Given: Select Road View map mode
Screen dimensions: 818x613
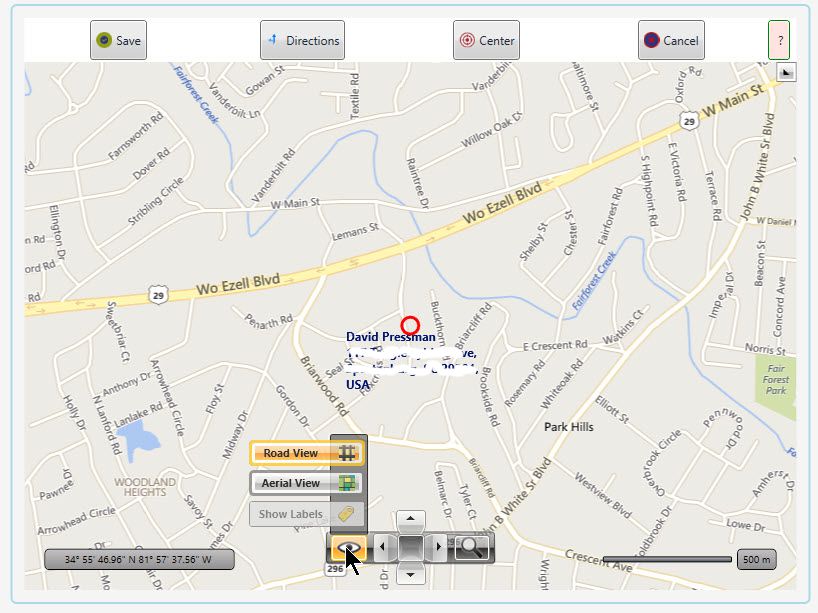Looking at the screenshot, I should click(306, 453).
